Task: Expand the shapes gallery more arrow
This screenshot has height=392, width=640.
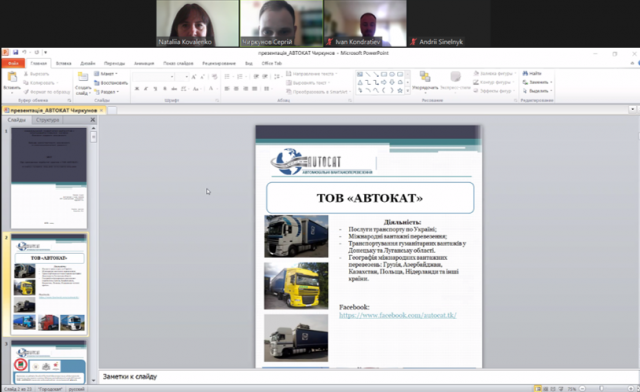Action: click(407, 91)
